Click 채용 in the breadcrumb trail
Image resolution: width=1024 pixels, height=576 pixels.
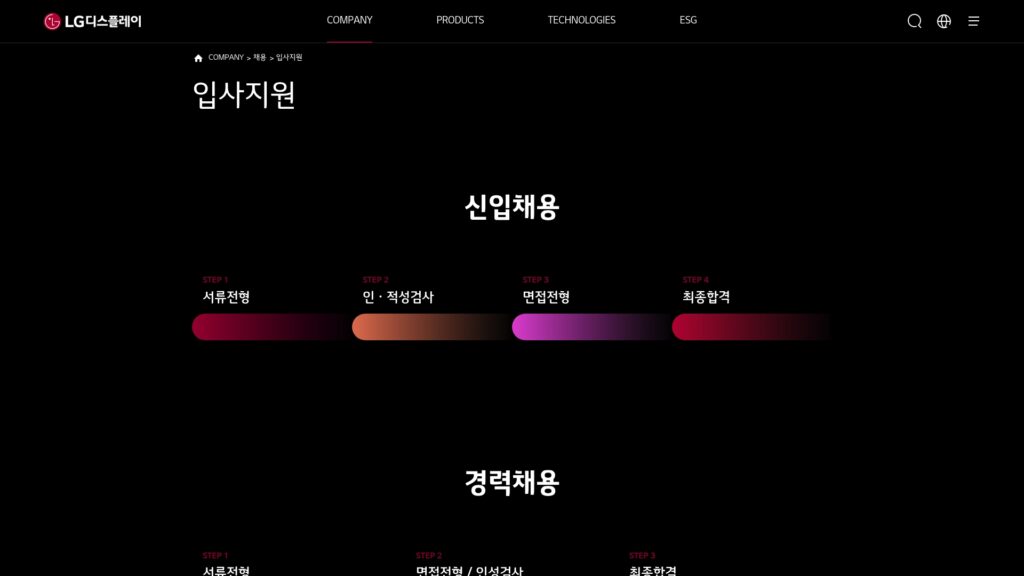tap(260, 58)
